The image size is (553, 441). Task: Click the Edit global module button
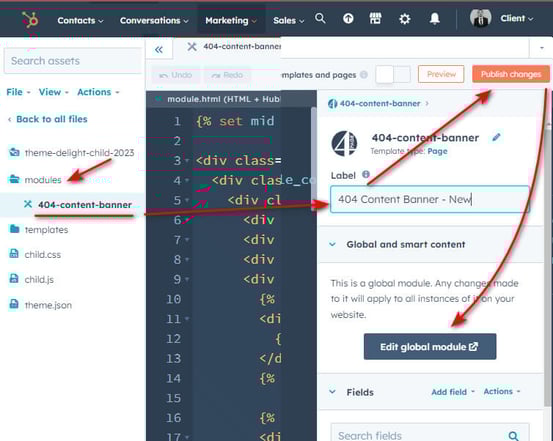(x=430, y=346)
